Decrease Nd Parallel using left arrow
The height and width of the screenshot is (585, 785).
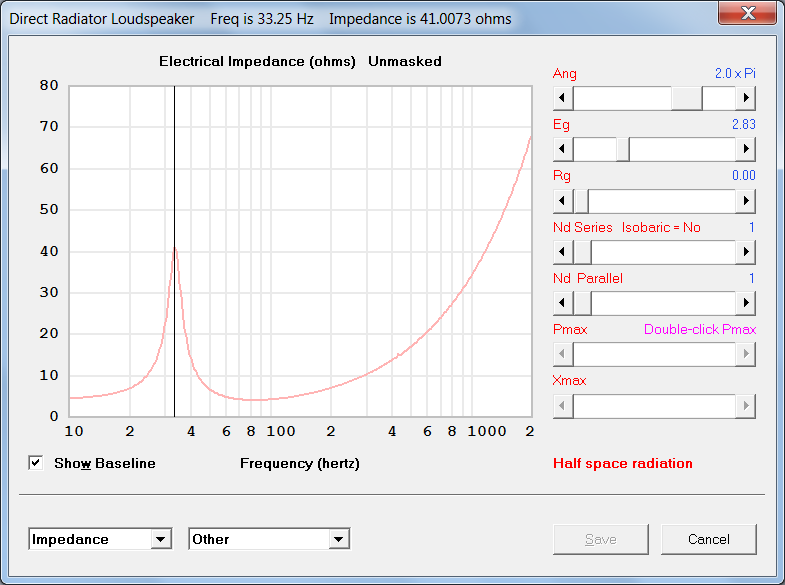(x=563, y=303)
